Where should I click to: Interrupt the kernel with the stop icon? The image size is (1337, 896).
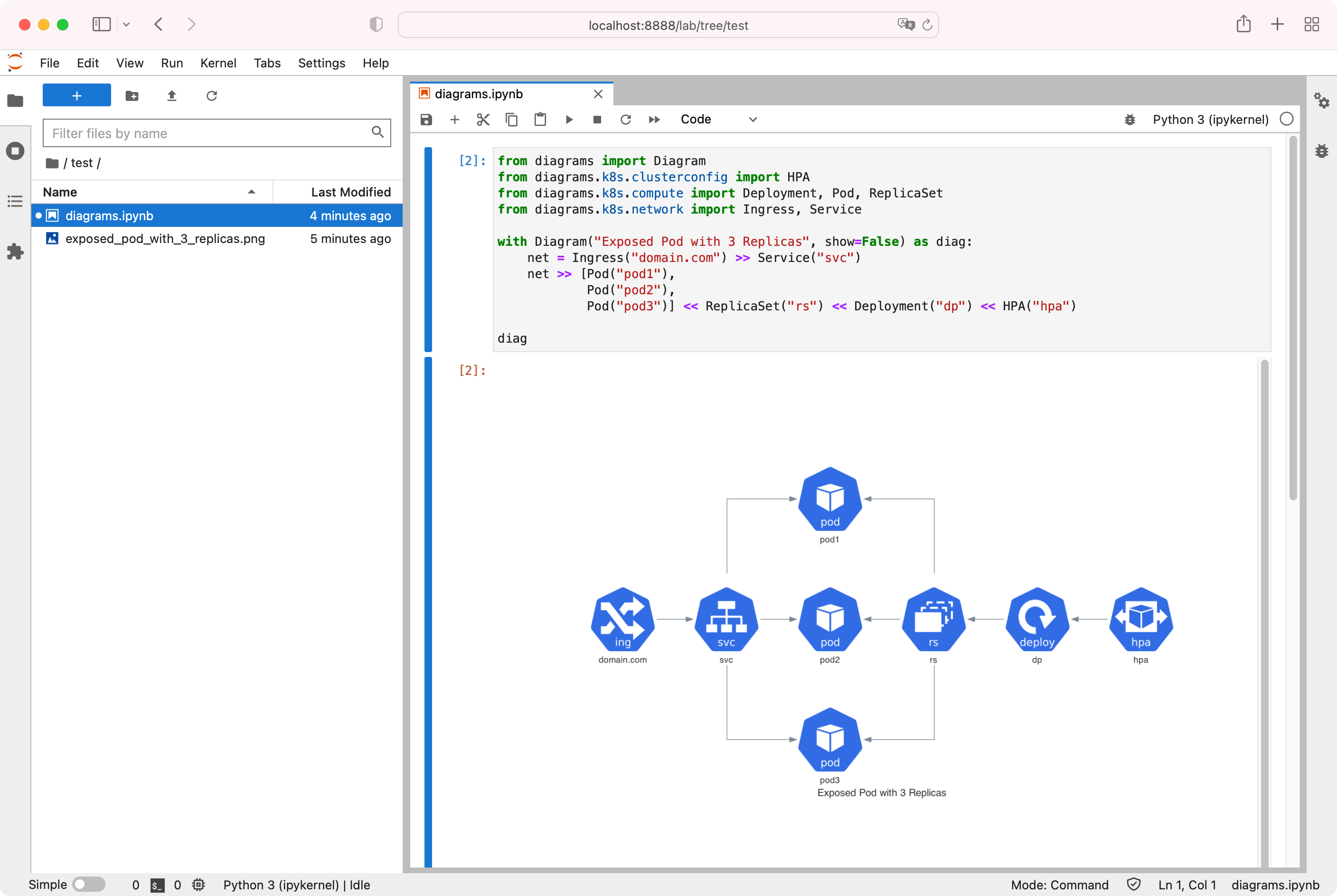[x=597, y=120]
